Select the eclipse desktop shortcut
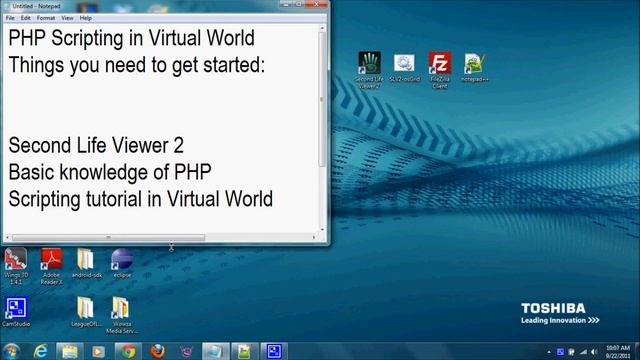Image resolution: width=640 pixels, height=360 pixels. point(122,263)
